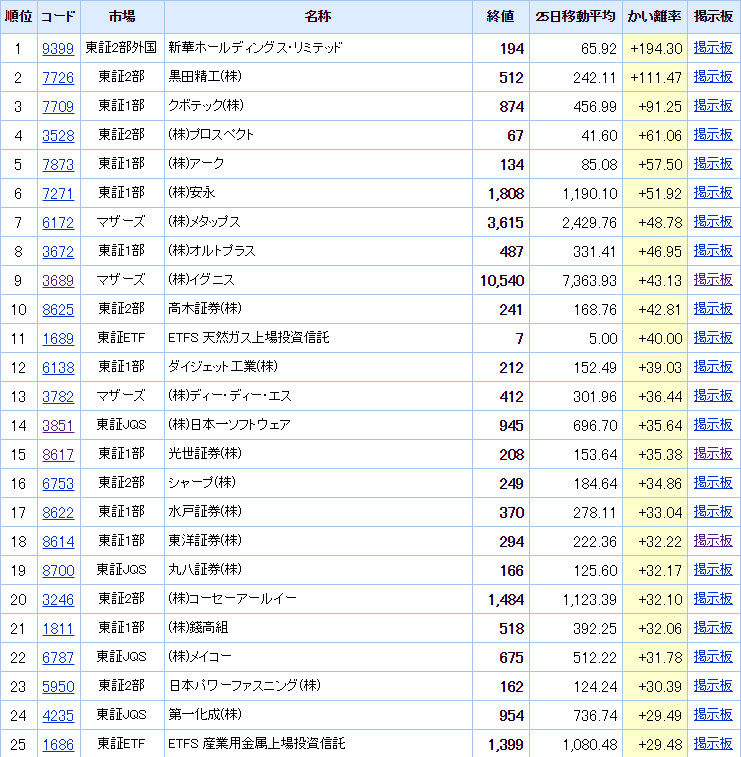Open stock code link 9399

(58, 48)
